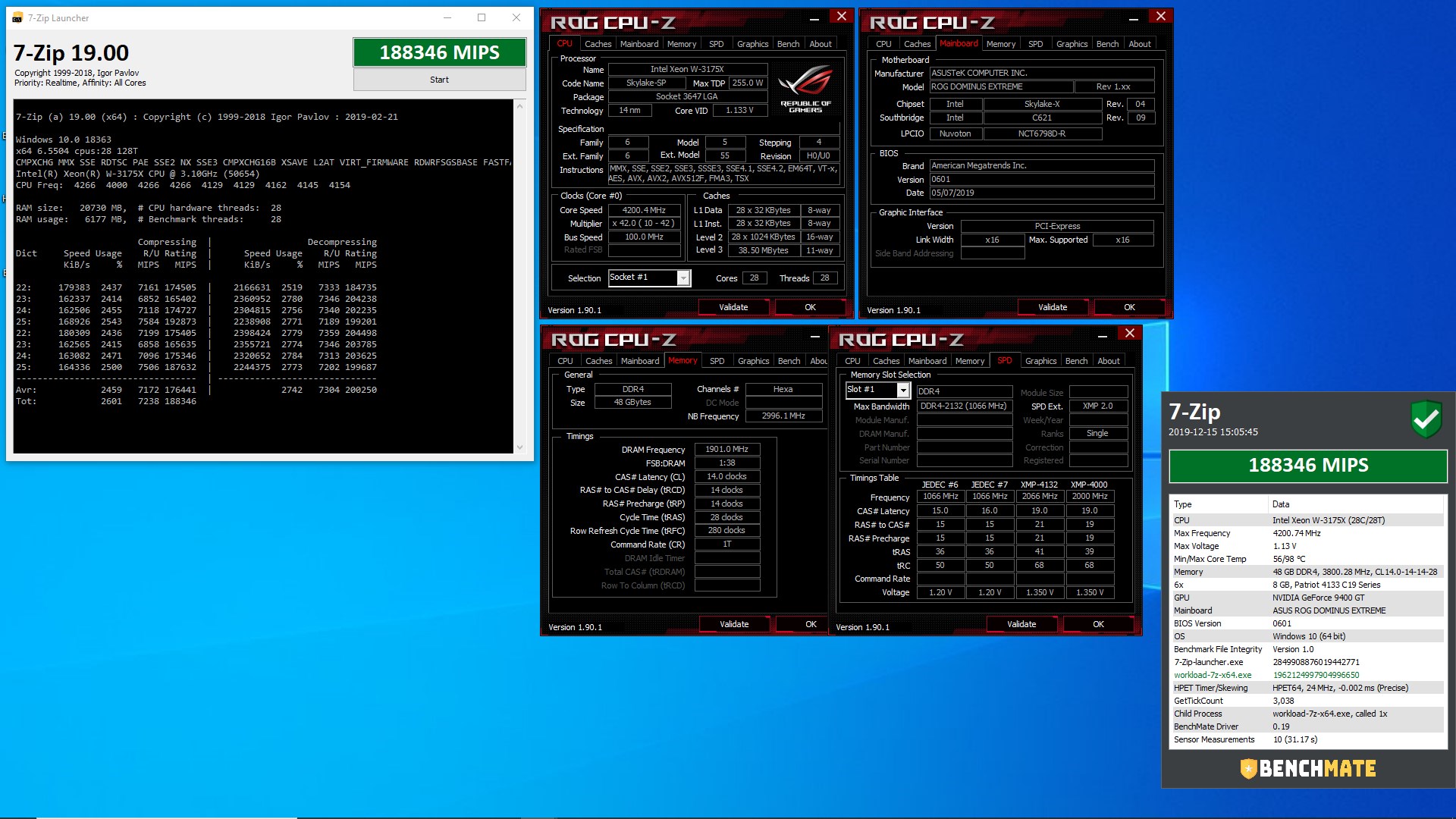Select About tab in SPD window
The image size is (1456, 819).
point(1109,361)
